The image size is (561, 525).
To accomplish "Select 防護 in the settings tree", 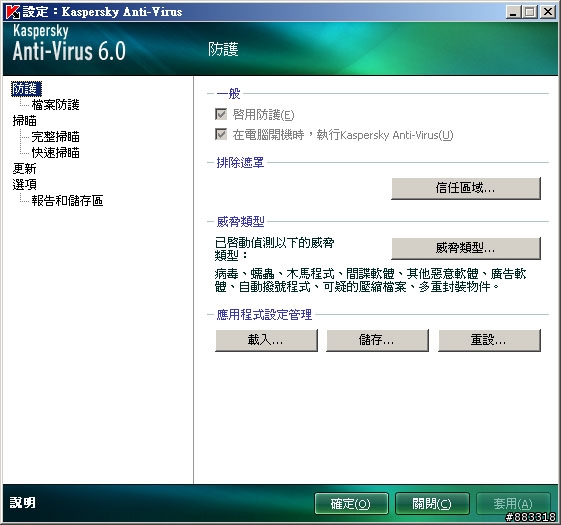I will 26,89.
